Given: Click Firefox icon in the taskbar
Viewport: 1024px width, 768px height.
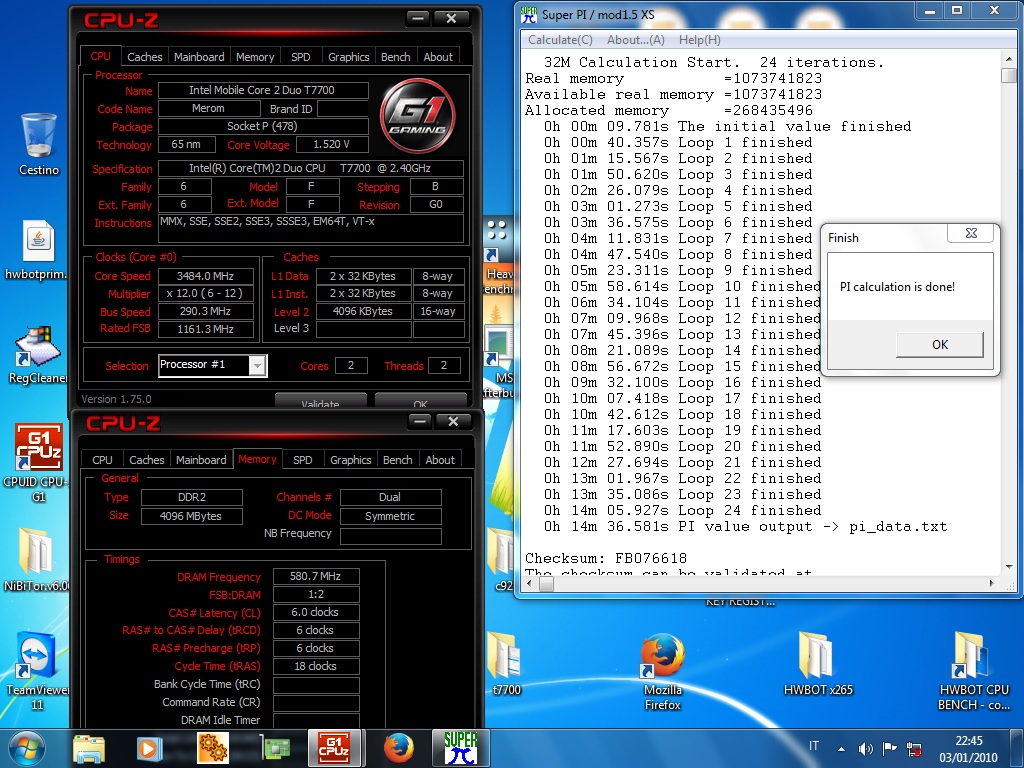Looking at the screenshot, I should (x=398, y=748).
